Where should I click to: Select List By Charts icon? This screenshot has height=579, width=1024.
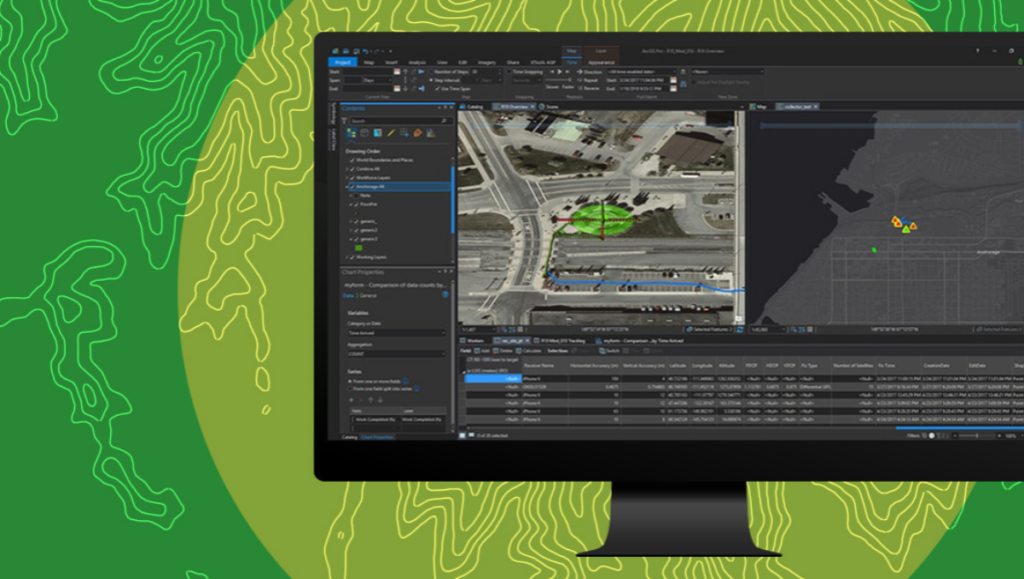(x=431, y=133)
